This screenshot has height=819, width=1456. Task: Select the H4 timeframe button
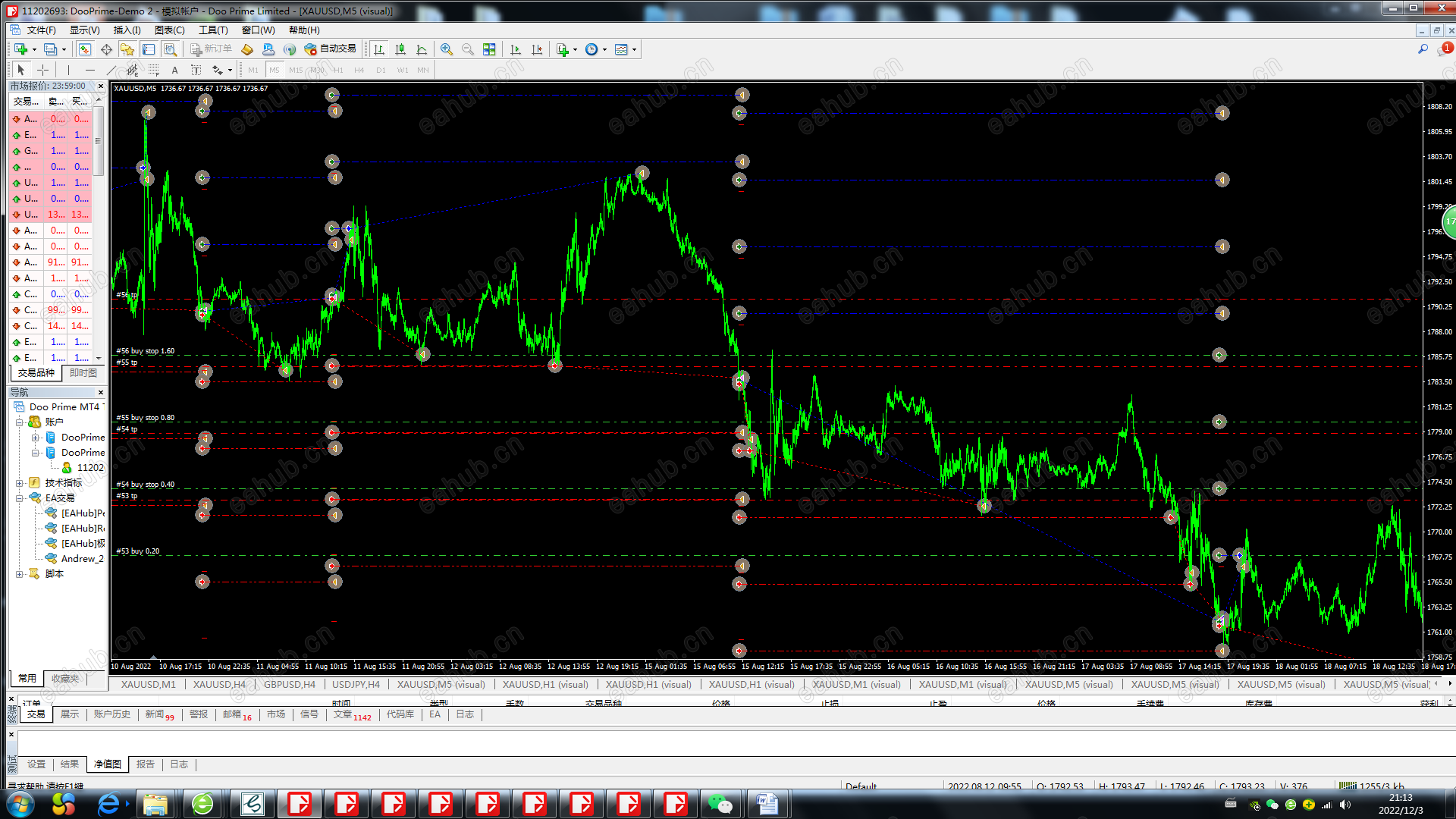pos(359,70)
